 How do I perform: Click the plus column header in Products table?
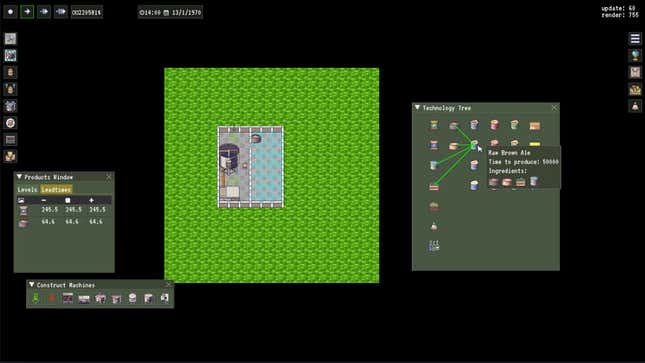click(x=91, y=200)
